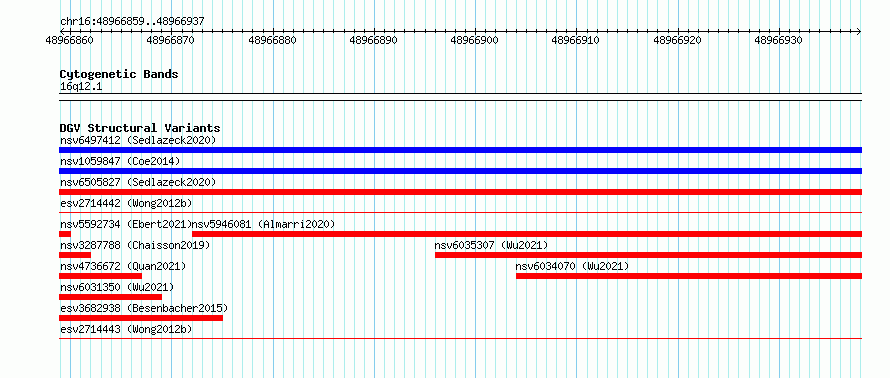The width and height of the screenshot is (890, 378).
Task: Open the esv3682938 (Besenbacher2015) label
Action: click(144, 308)
